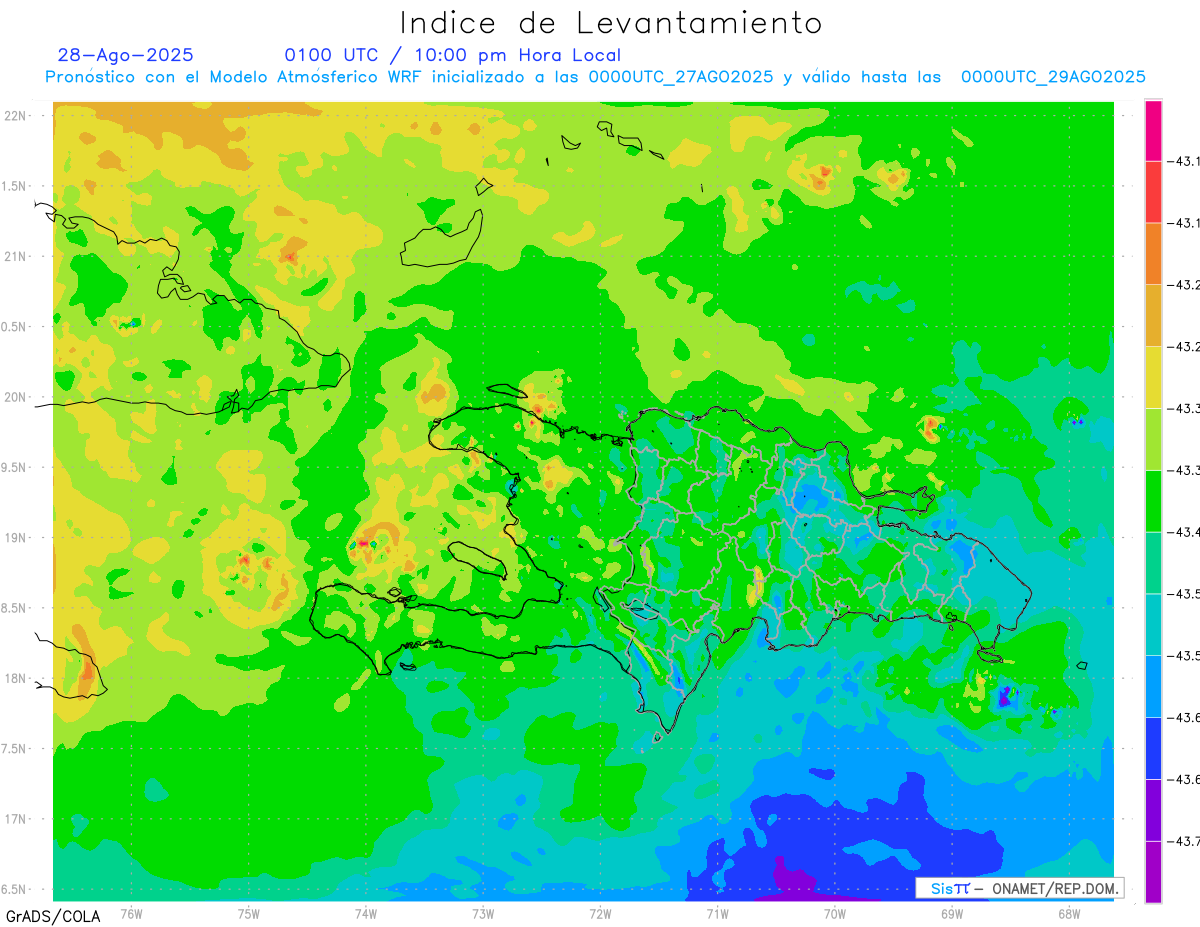The width and height of the screenshot is (1200, 927).
Task: Click the '76W' longitude label
Action: (131, 914)
